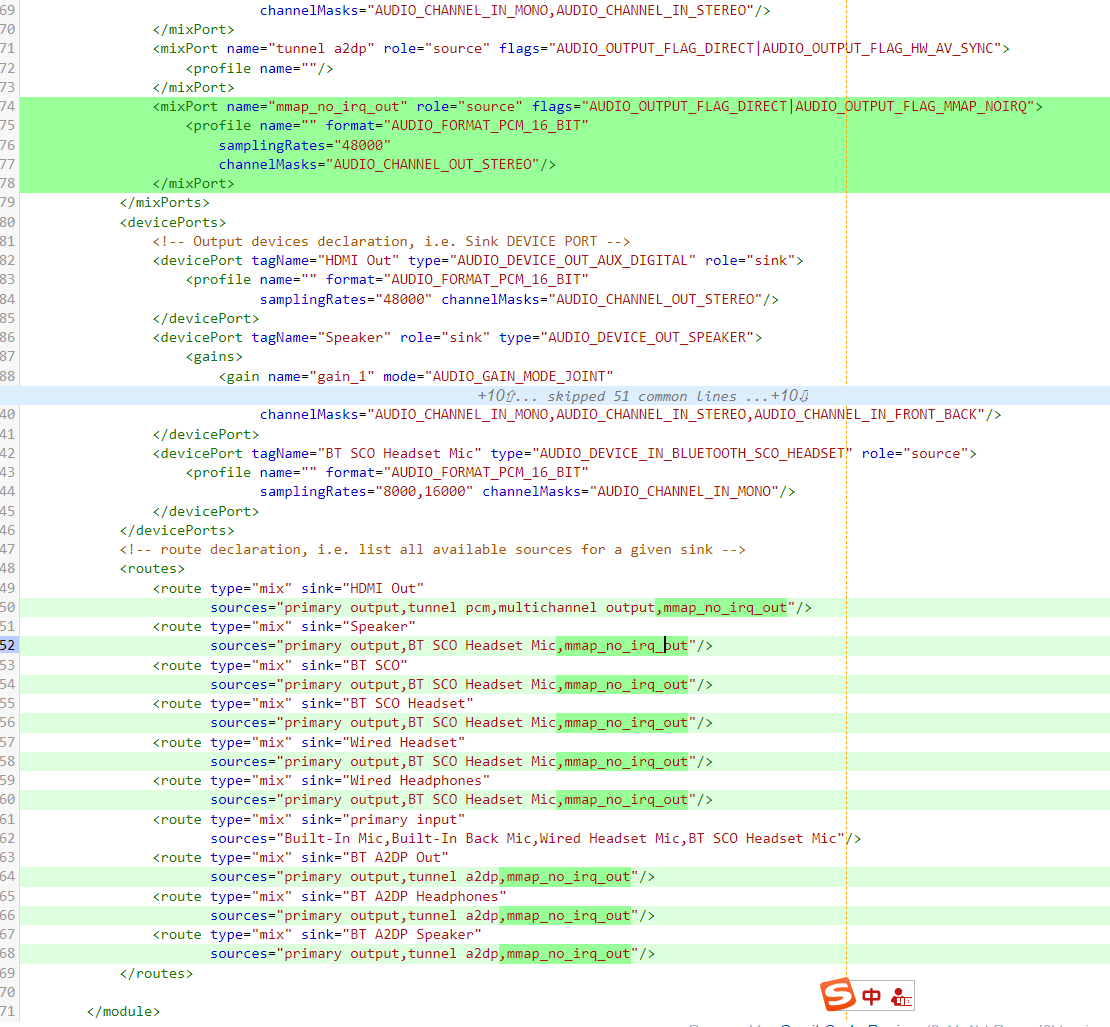
Task: Select line number 64 of the BT A2DP Out sources
Action: (8, 876)
